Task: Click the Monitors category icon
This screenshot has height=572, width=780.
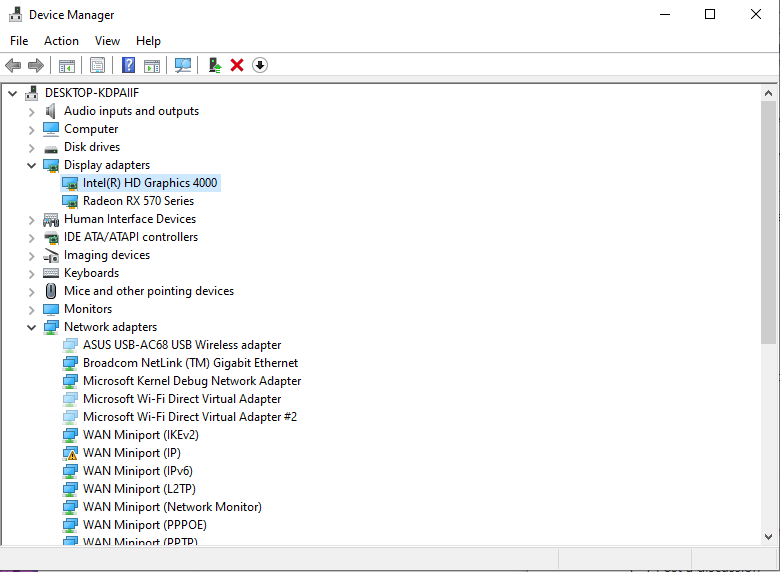Action: point(51,309)
